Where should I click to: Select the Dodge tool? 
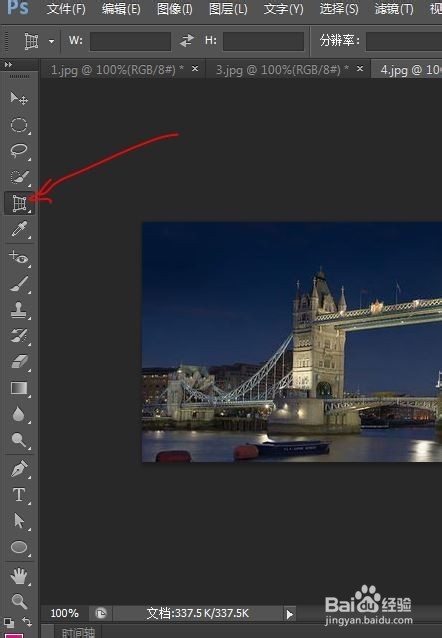pyautogui.click(x=19, y=440)
